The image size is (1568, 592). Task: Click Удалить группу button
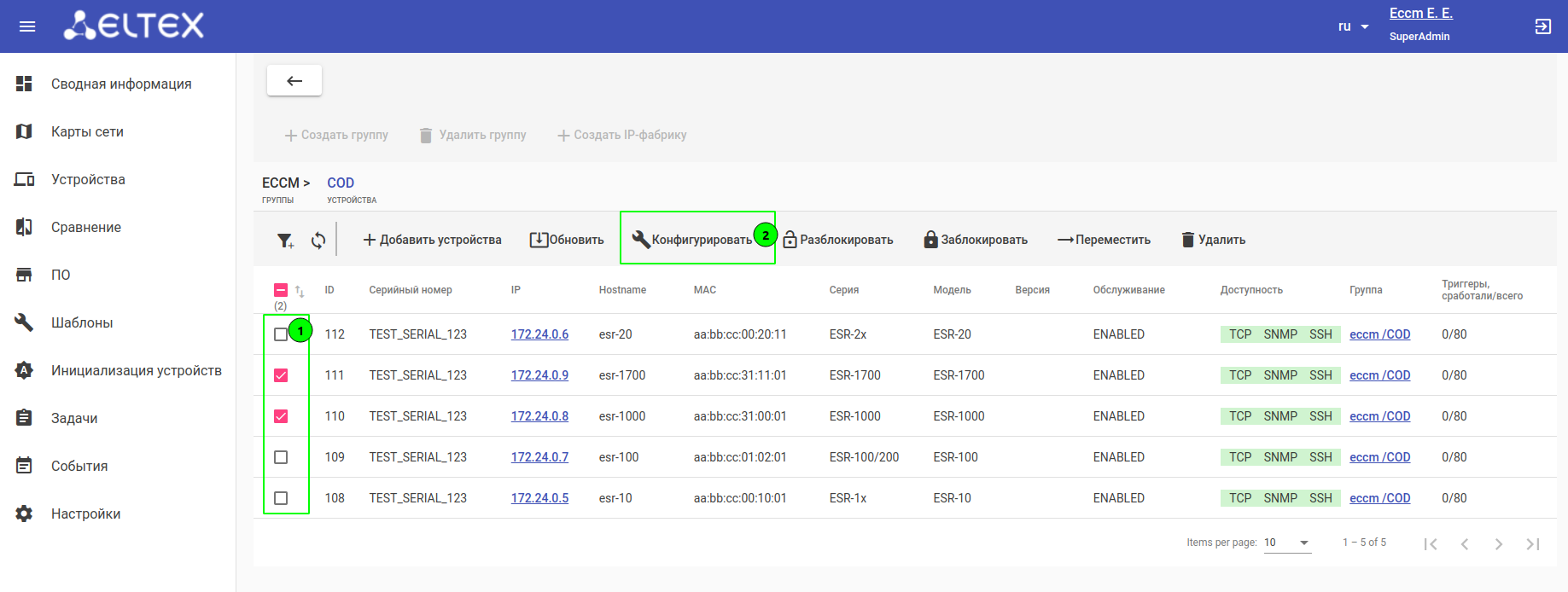(x=473, y=135)
